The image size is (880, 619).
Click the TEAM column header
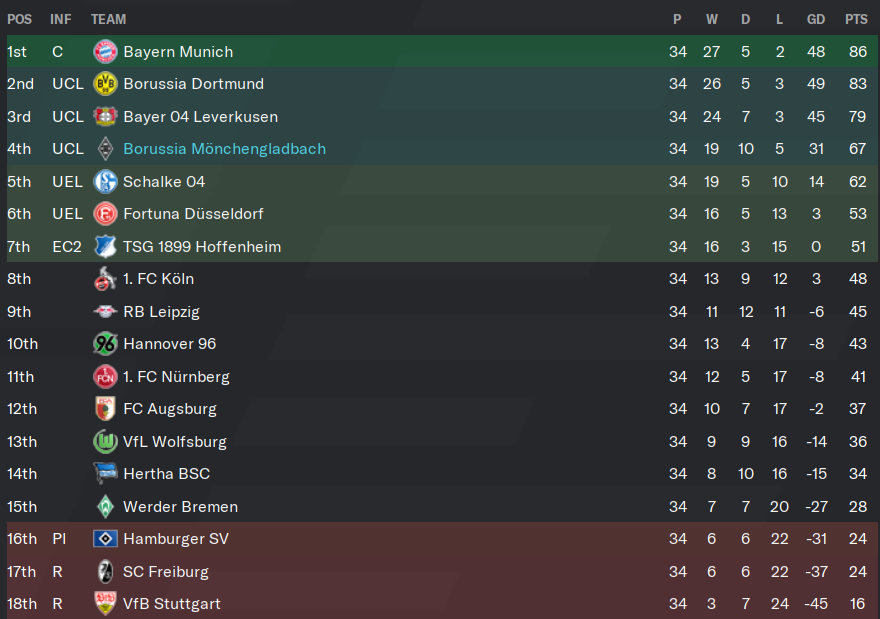click(x=108, y=19)
